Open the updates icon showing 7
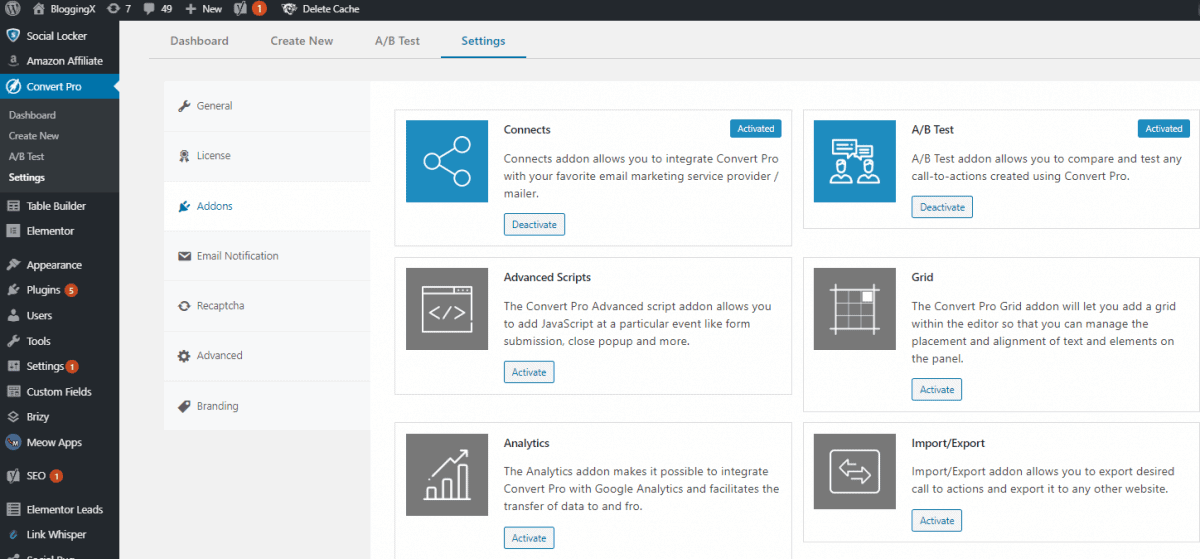Screen dimensions: 1200x559 [118, 9]
